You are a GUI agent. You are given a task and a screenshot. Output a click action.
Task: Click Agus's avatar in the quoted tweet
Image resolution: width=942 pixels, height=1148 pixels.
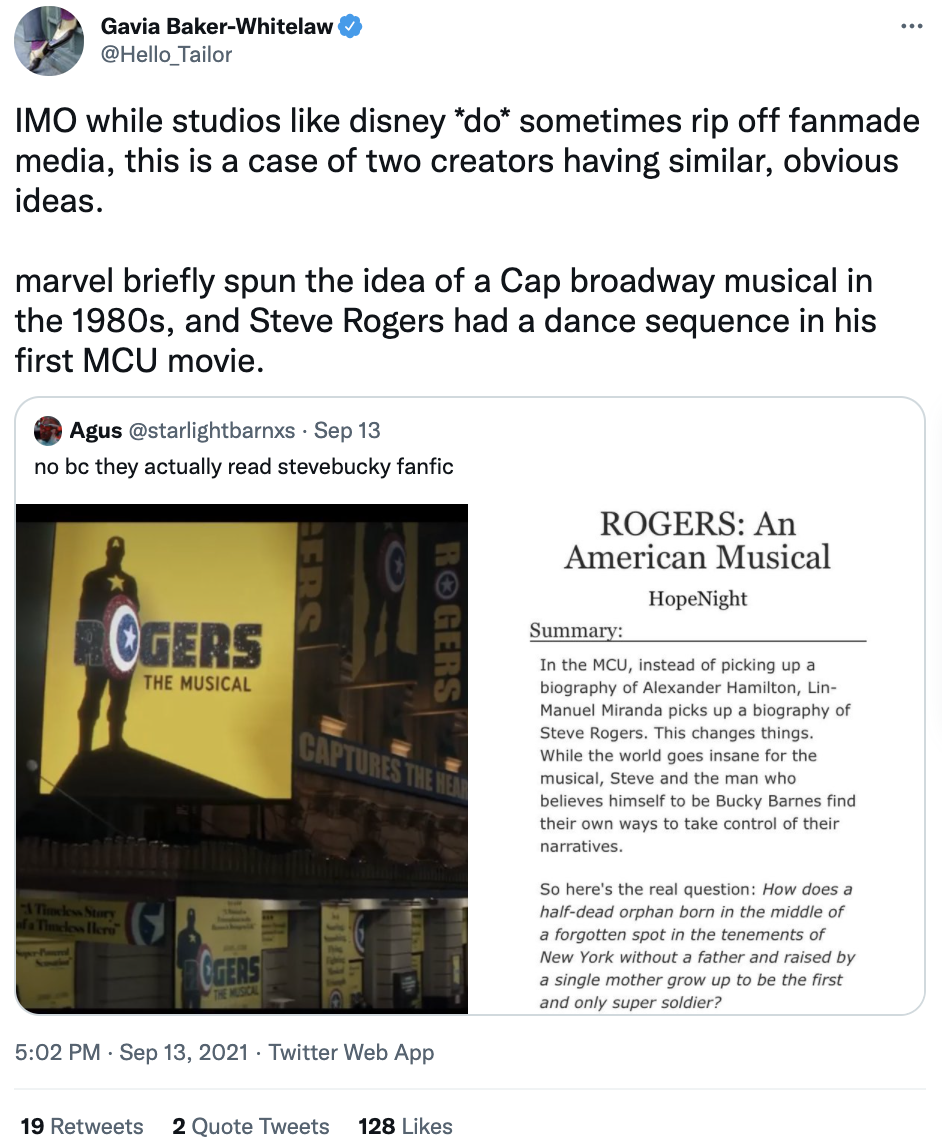(48, 430)
